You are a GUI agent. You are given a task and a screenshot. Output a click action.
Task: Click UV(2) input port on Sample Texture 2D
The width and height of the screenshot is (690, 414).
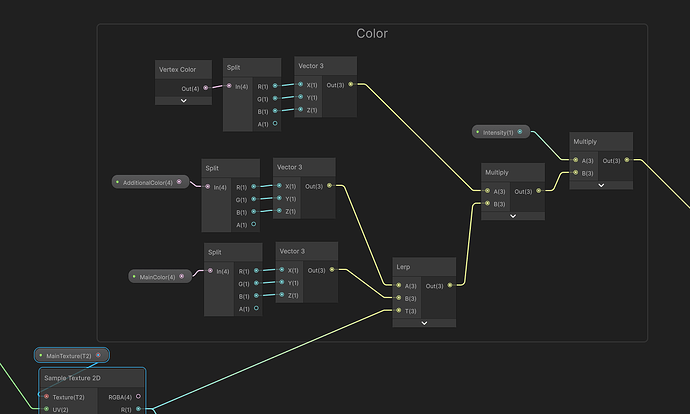[46, 409]
